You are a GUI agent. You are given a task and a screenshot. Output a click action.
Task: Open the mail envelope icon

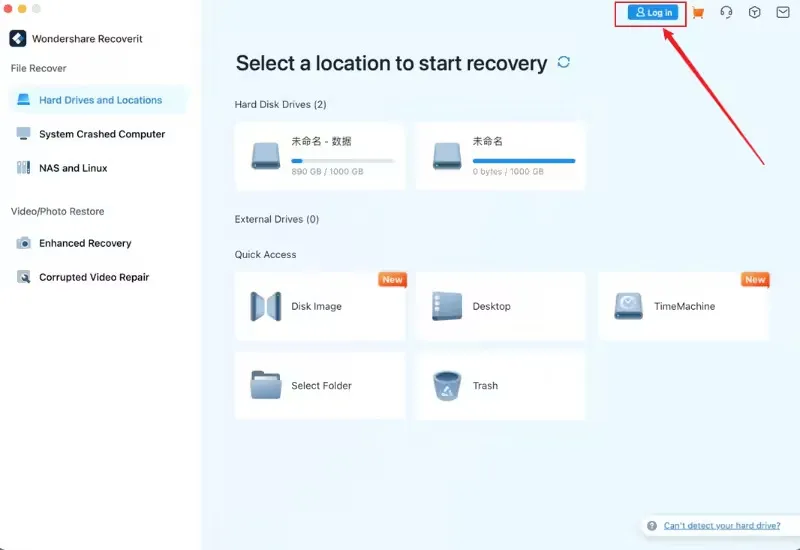(x=783, y=12)
